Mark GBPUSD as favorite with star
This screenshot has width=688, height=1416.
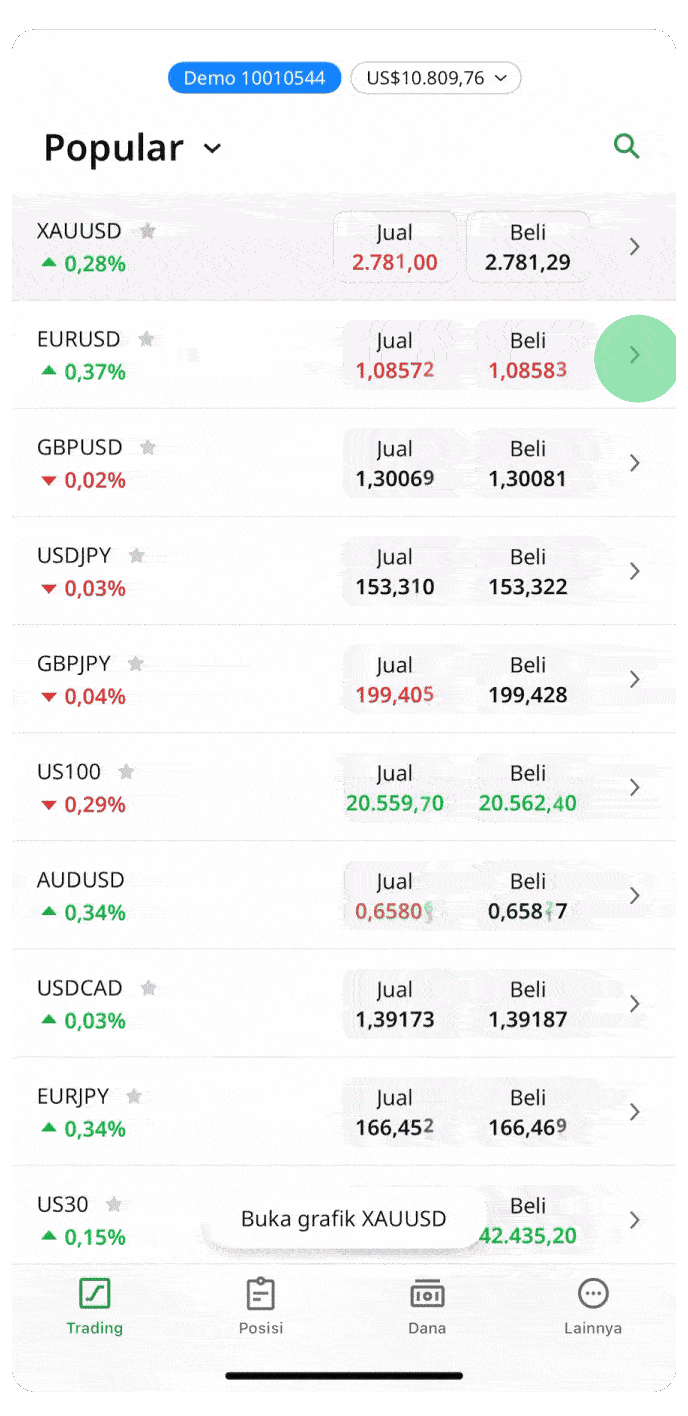point(148,447)
